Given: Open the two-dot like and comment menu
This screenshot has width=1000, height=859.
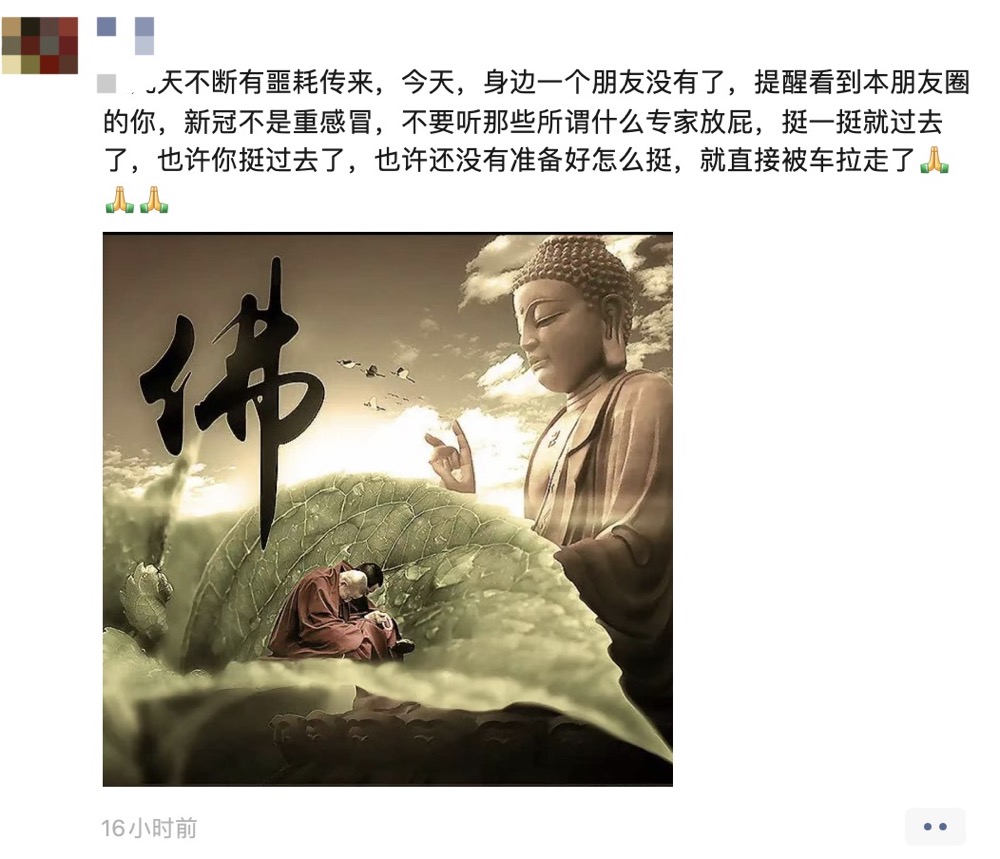Looking at the screenshot, I should [935, 826].
